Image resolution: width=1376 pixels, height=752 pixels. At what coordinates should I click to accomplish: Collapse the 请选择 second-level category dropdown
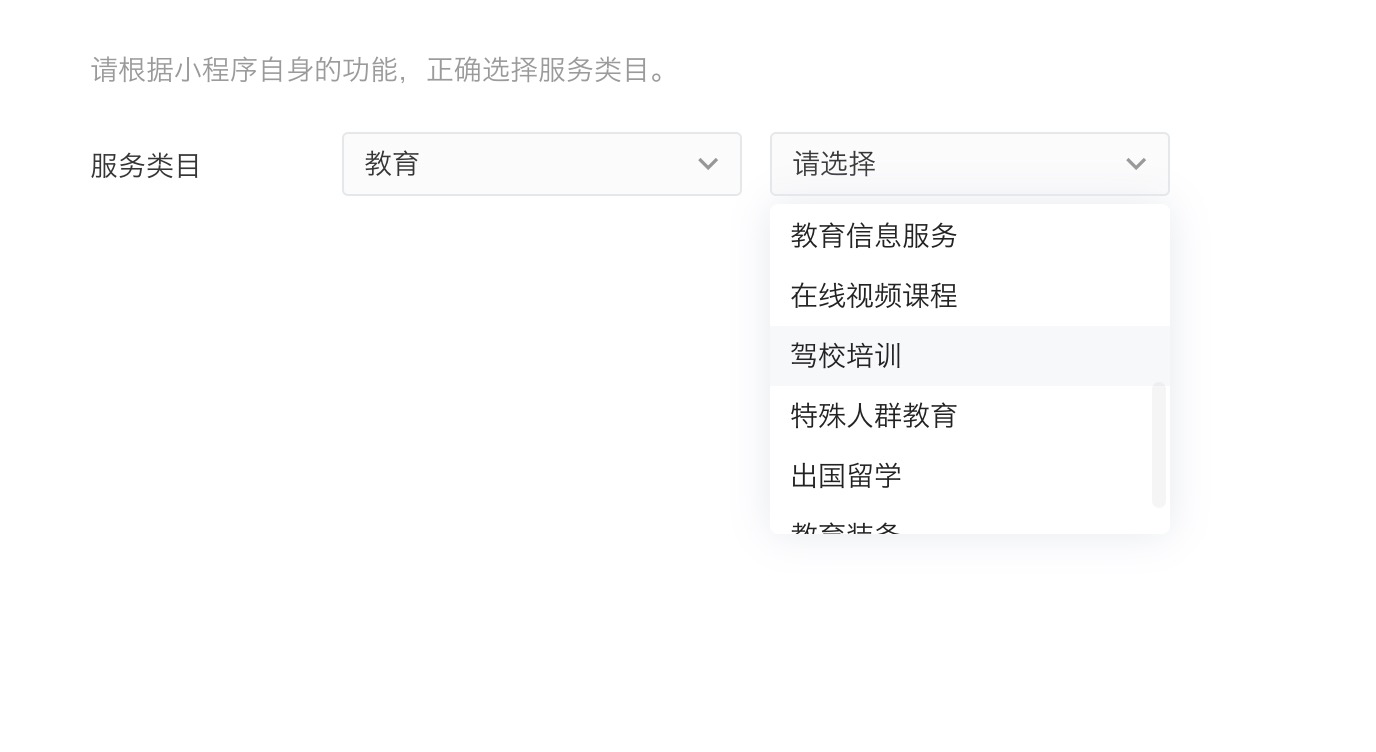pos(970,164)
